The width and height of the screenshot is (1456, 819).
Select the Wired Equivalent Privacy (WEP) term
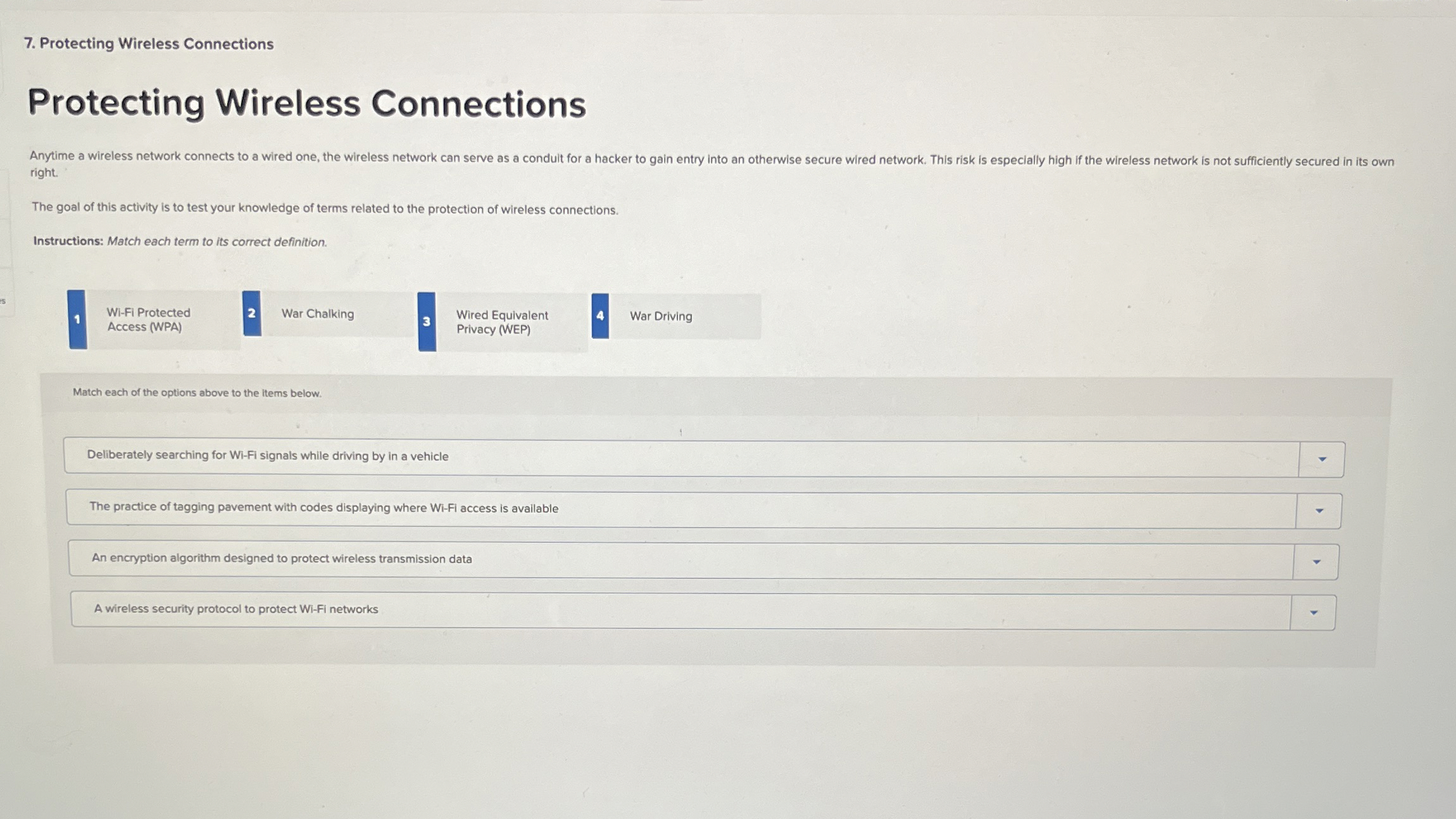point(502,322)
